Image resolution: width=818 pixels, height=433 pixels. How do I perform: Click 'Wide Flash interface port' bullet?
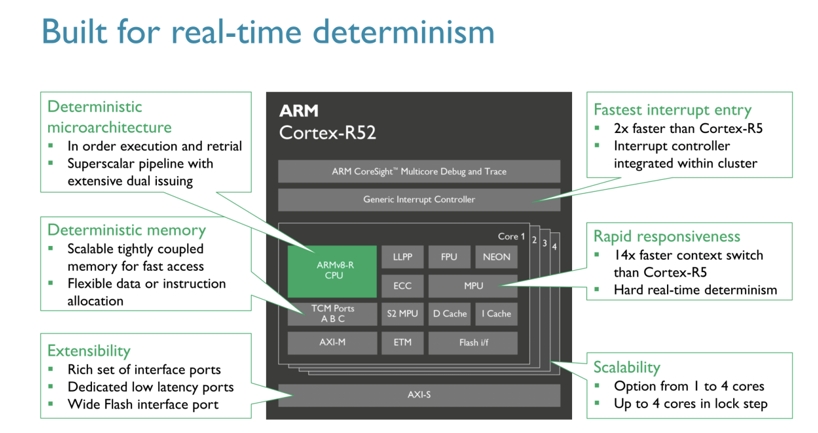142,405
